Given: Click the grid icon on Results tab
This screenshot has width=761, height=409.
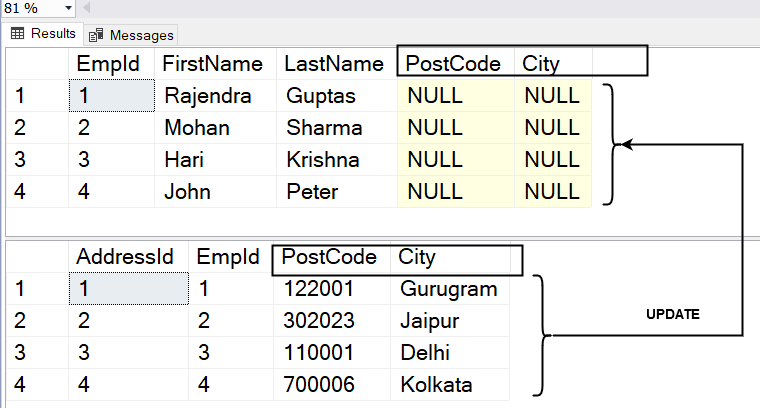Looking at the screenshot, I should pos(17,33).
